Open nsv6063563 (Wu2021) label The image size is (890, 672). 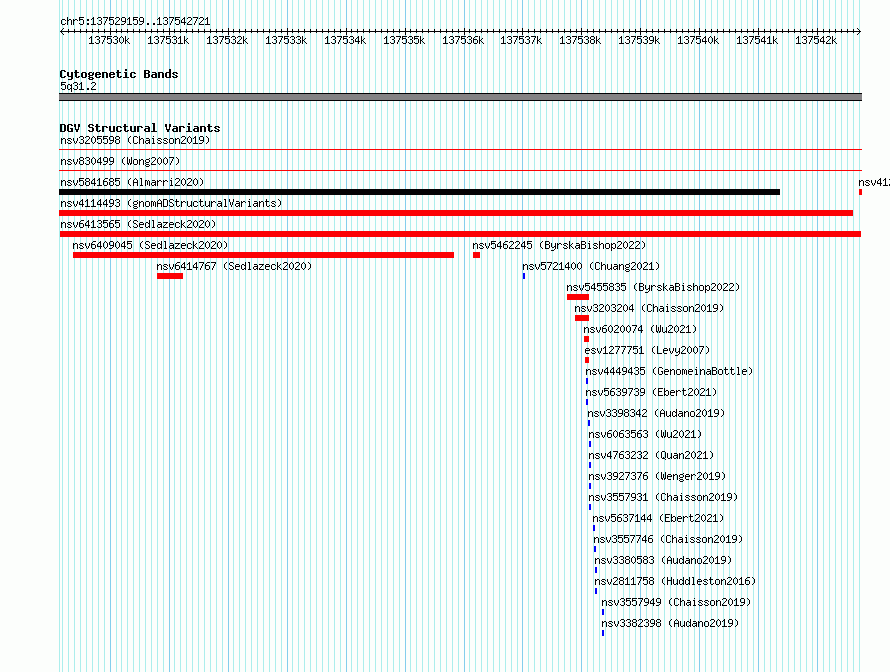coord(645,434)
